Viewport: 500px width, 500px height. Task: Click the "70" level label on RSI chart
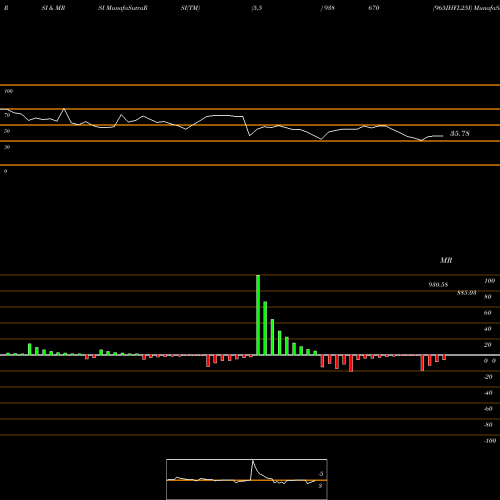(x=7, y=115)
